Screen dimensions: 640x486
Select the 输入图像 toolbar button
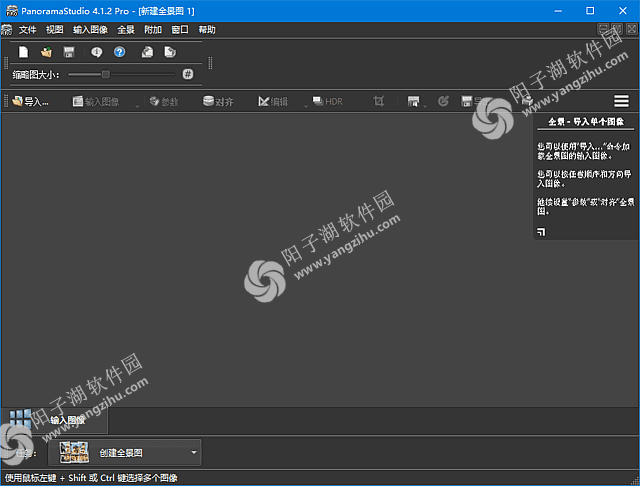(96, 101)
